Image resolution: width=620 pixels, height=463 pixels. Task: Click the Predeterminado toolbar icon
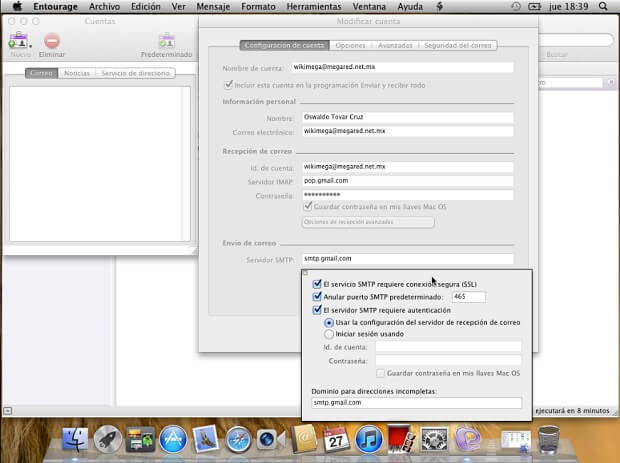(166, 40)
